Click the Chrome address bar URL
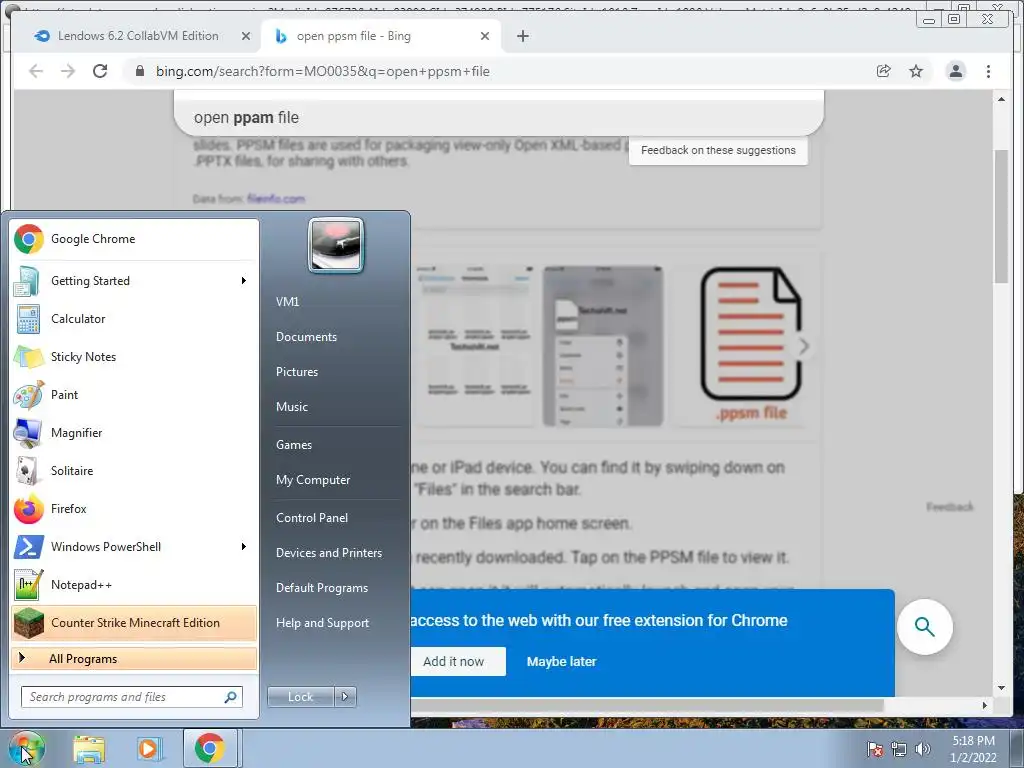 (x=323, y=71)
